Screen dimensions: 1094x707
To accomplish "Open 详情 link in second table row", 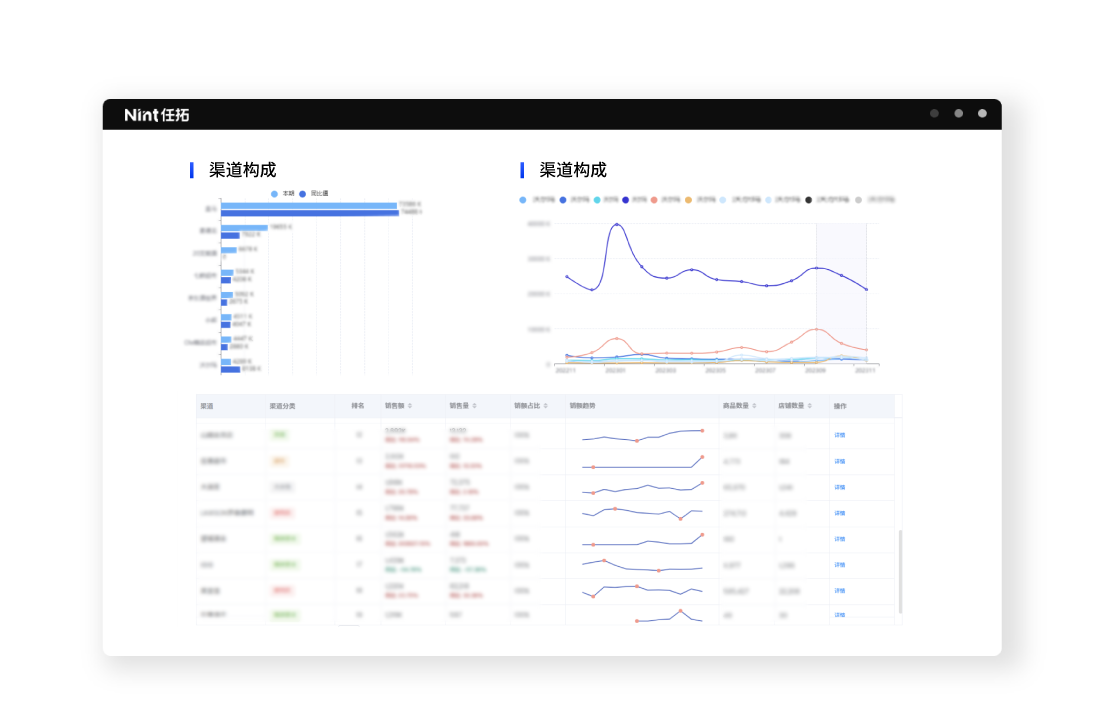I will point(839,461).
